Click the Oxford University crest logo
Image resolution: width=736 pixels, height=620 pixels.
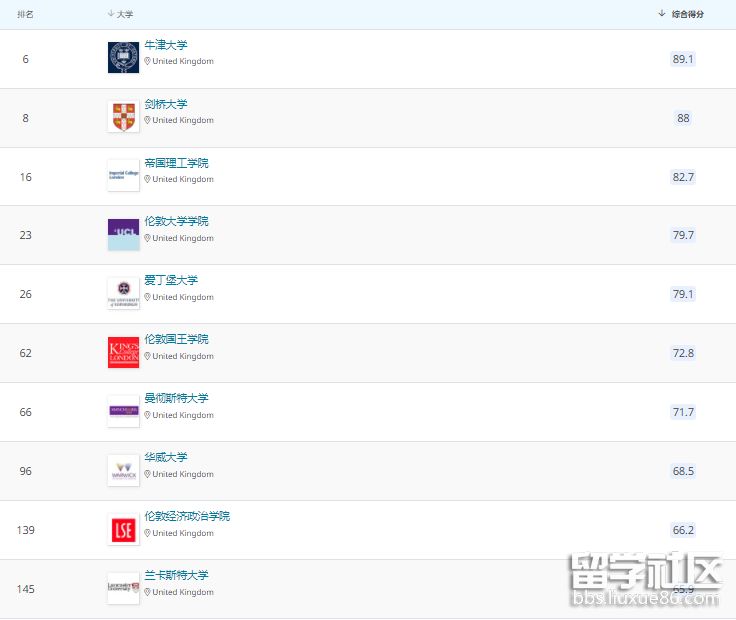pos(123,58)
